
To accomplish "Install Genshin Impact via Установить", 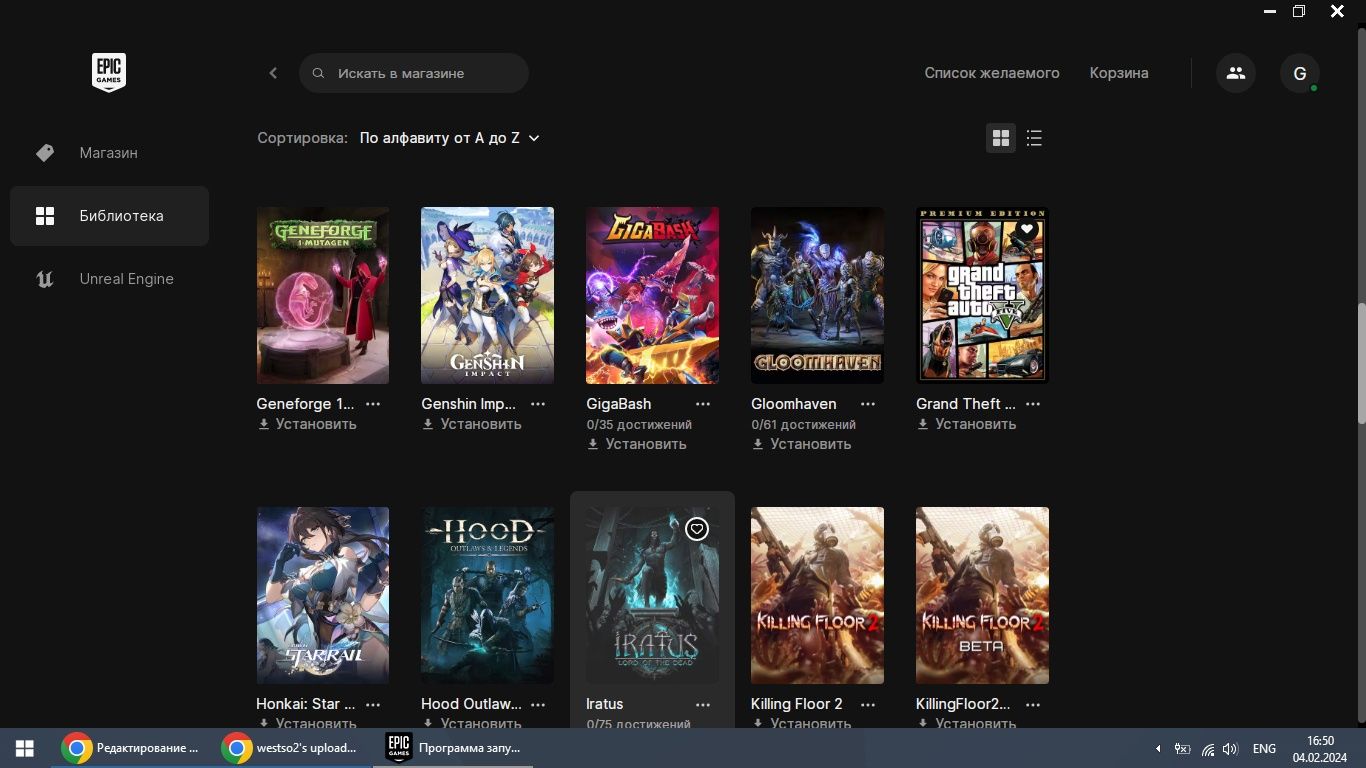I will [x=472, y=424].
